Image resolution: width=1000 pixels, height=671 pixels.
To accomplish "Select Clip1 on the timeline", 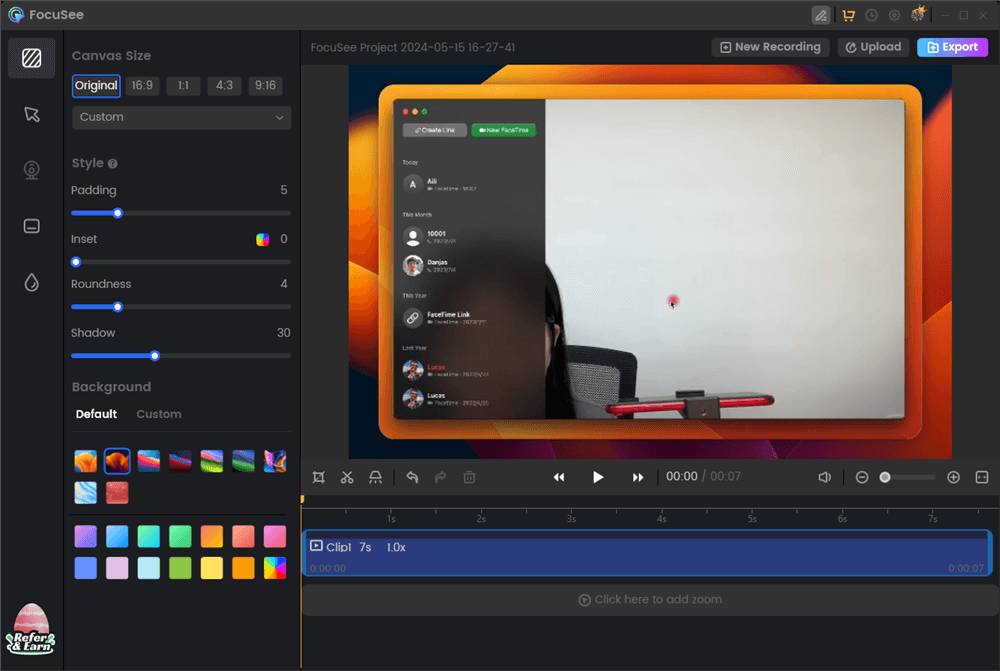I will [x=647, y=554].
